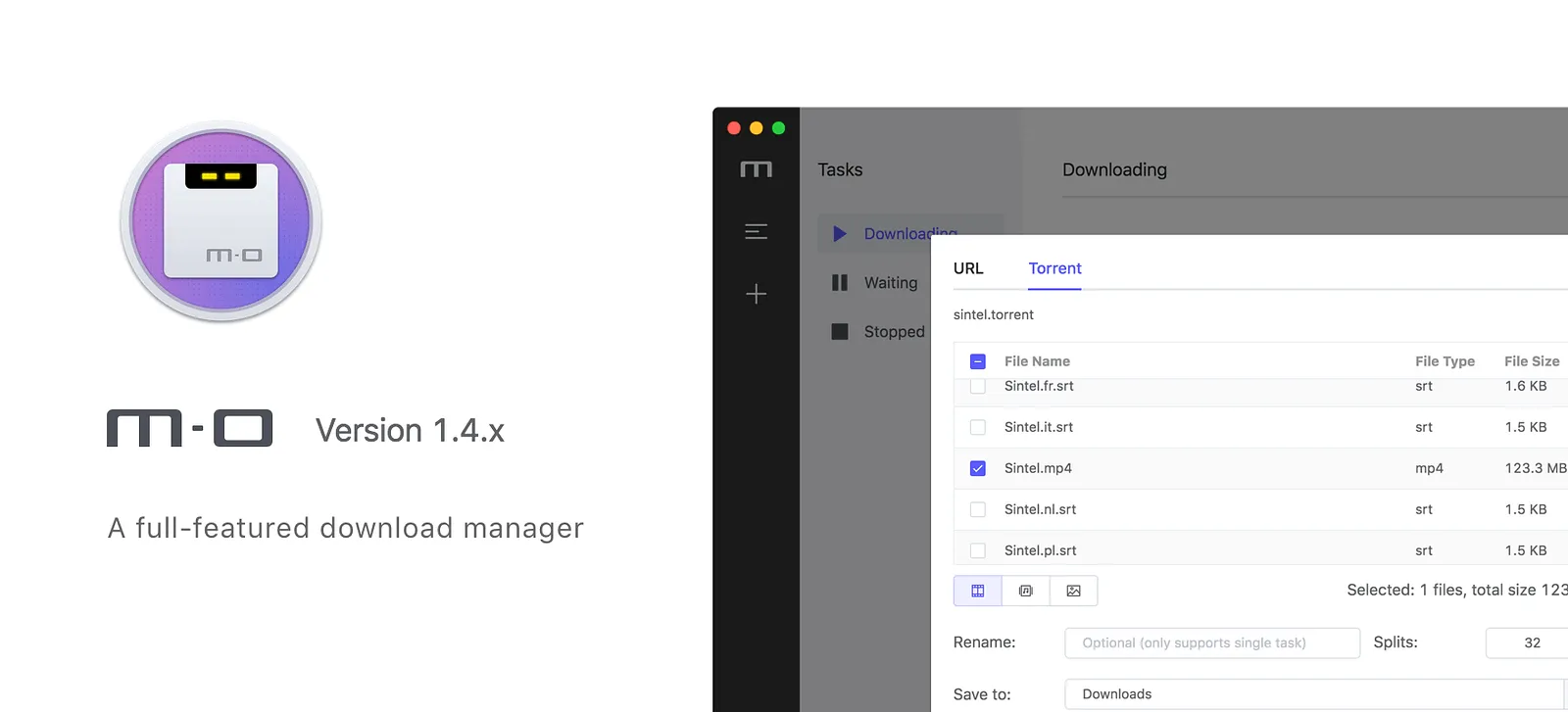Filter files by image type icon

coord(1074,591)
